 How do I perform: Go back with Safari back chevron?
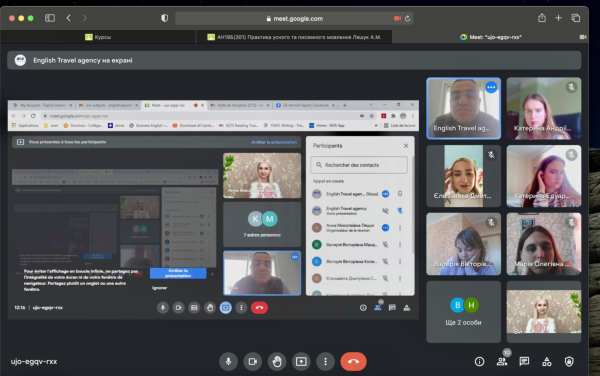(68, 18)
